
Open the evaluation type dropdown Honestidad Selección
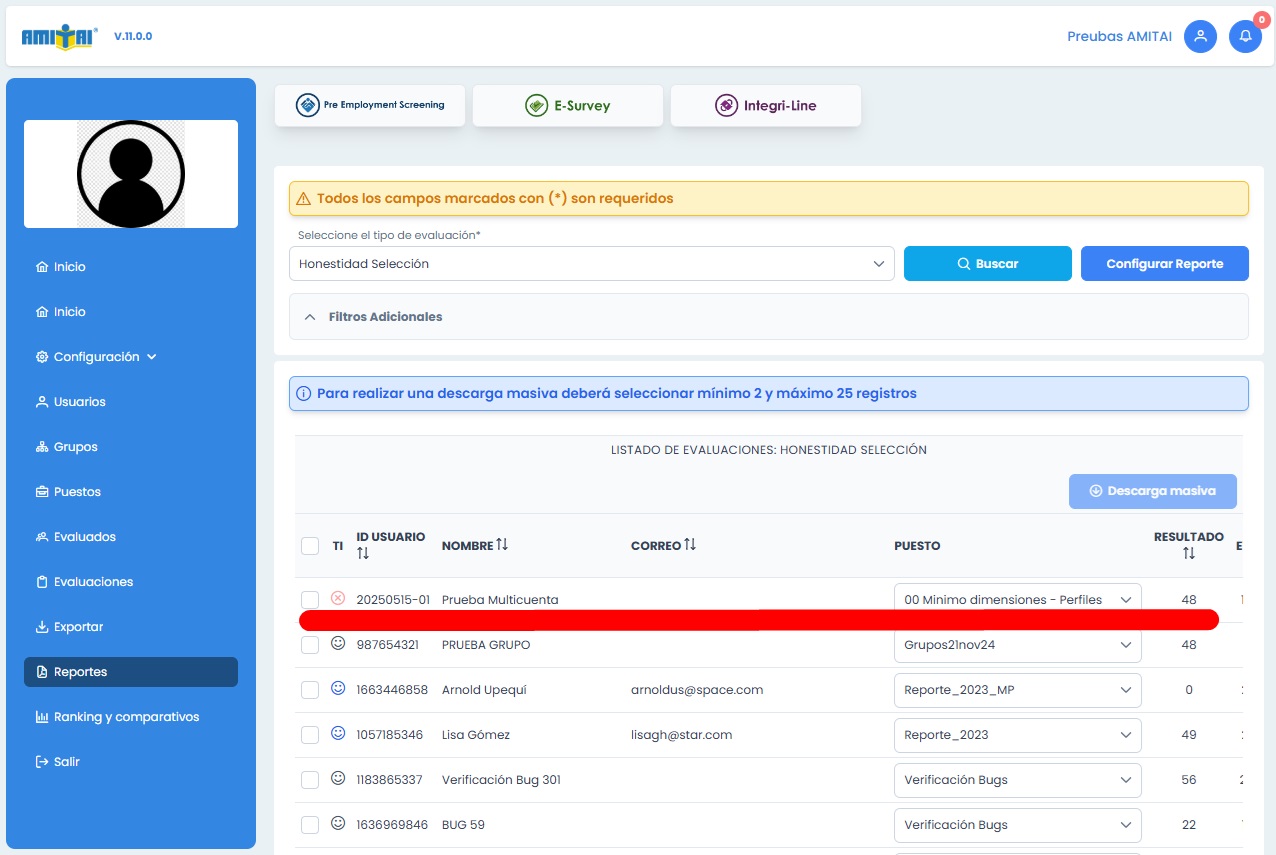point(591,264)
